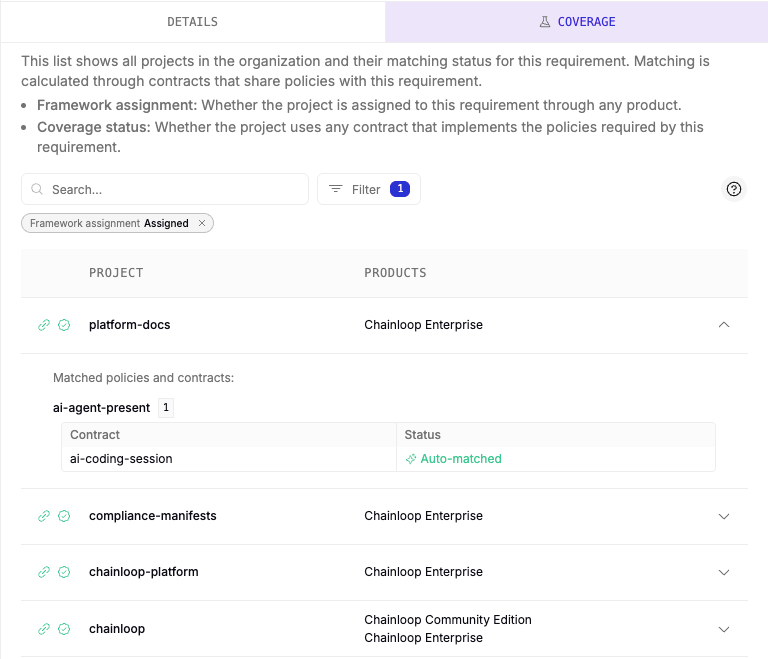Click Chainloop Community Edition product text
This screenshot has width=768, height=659.
pyautogui.click(x=448, y=620)
